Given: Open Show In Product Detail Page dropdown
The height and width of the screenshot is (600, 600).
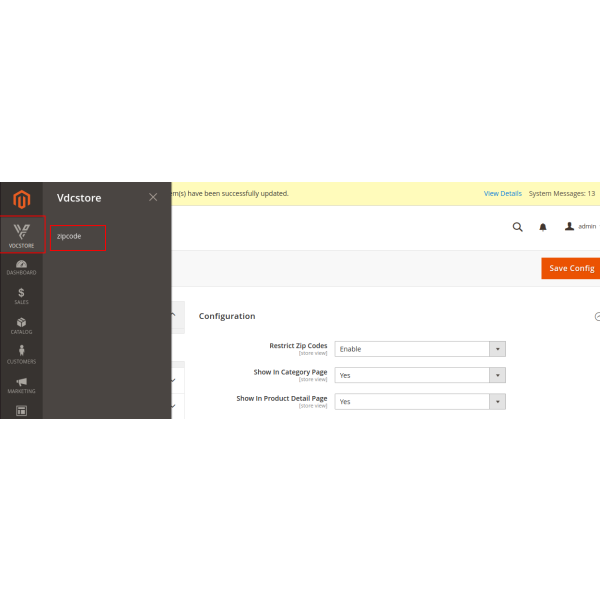Looking at the screenshot, I should 420,401.
